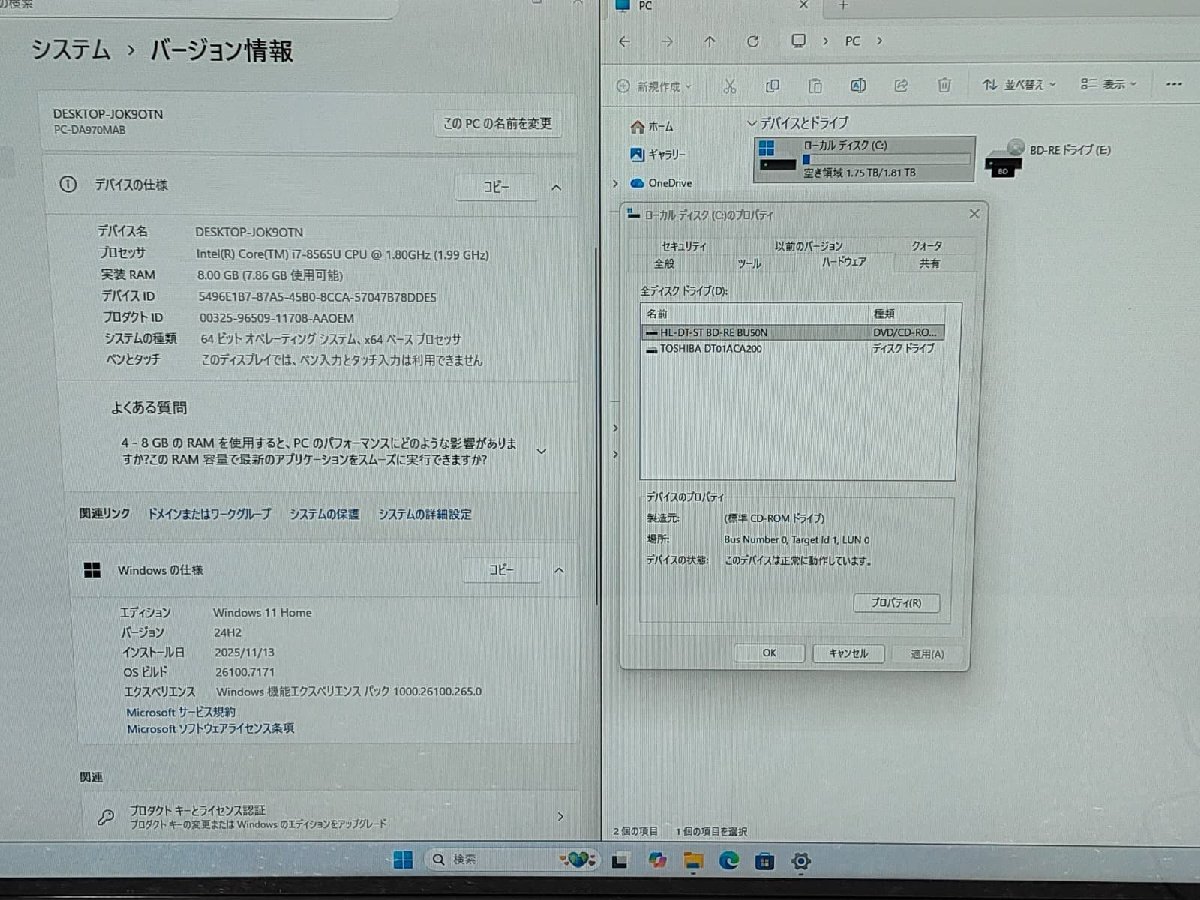Expand the OneDrive sidebar entry
Viewport: 1200px width, 900px height.
point(616,183)
